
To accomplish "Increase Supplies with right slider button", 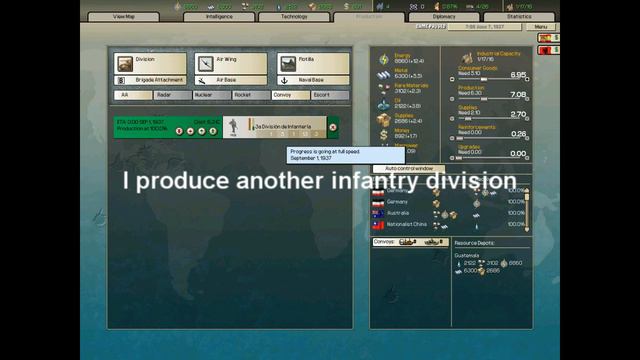I will [x=527, y=119].
